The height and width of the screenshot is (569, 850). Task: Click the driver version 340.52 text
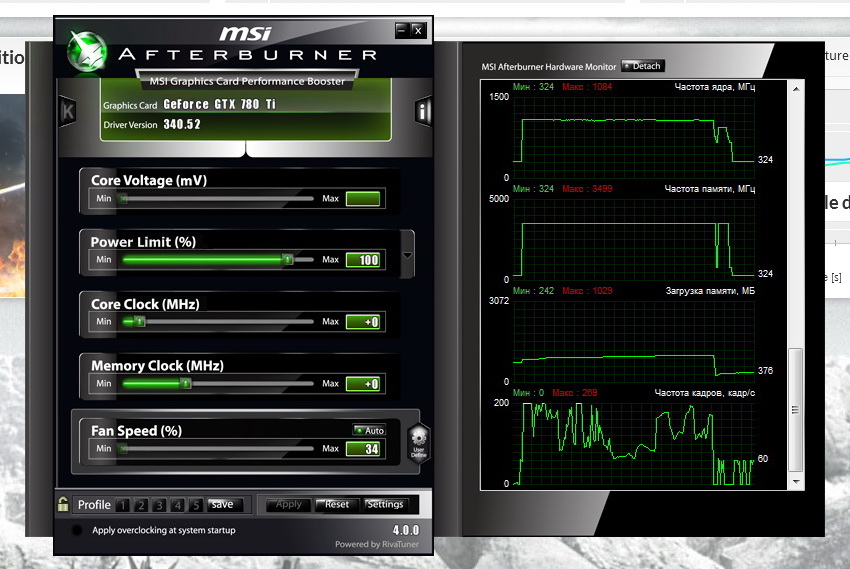182,125
